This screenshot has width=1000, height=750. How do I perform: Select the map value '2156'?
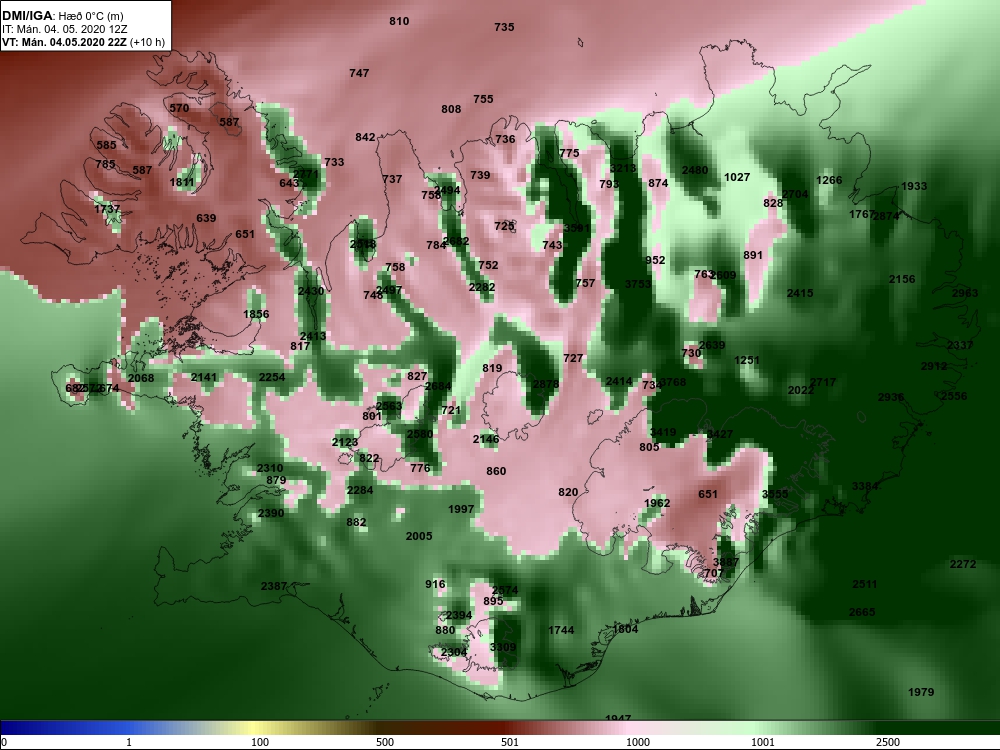[x=902, y=279]
